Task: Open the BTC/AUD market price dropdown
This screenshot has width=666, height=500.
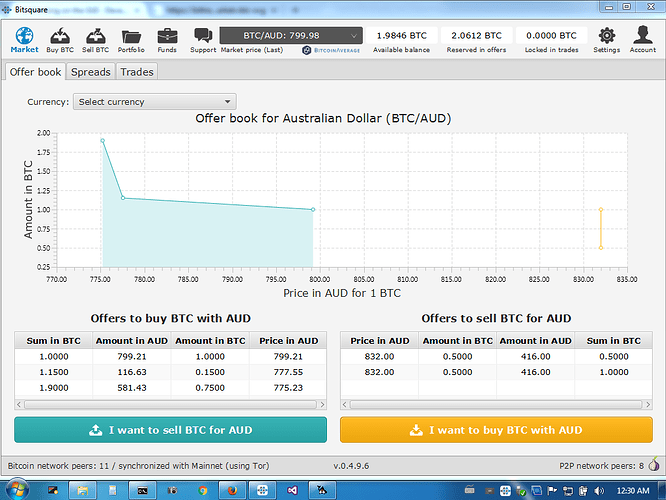Action: tap(291, 36)
